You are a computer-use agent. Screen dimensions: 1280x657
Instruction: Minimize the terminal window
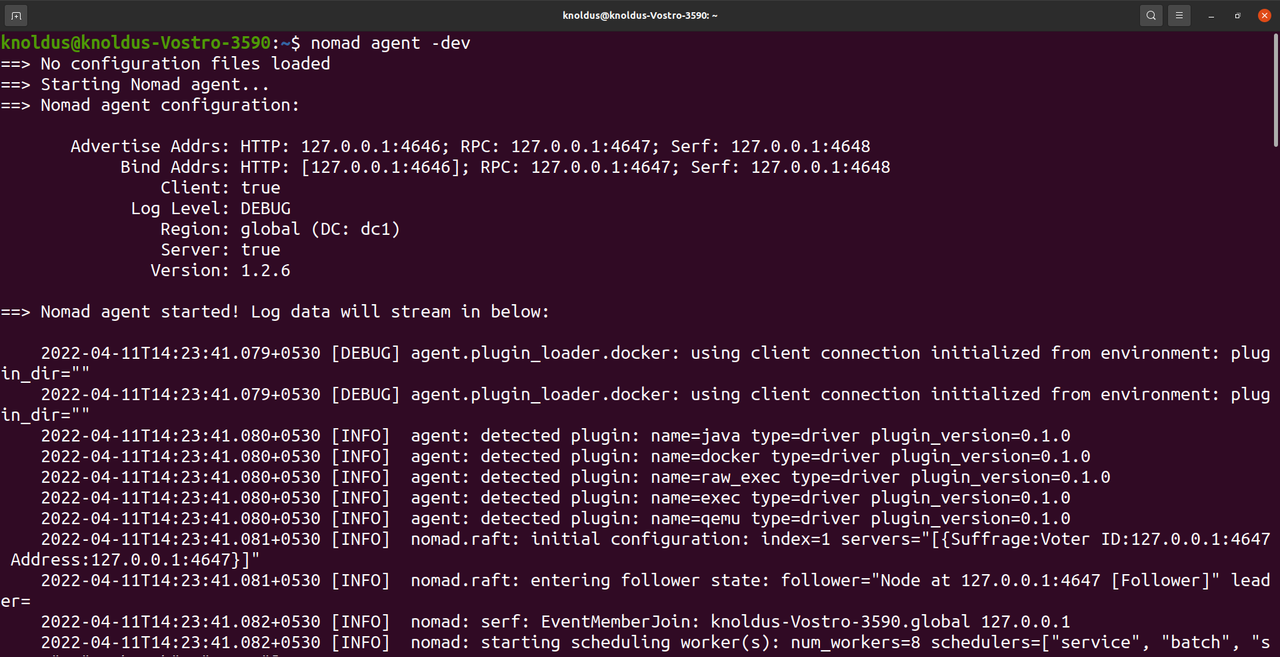point(1212,15)
